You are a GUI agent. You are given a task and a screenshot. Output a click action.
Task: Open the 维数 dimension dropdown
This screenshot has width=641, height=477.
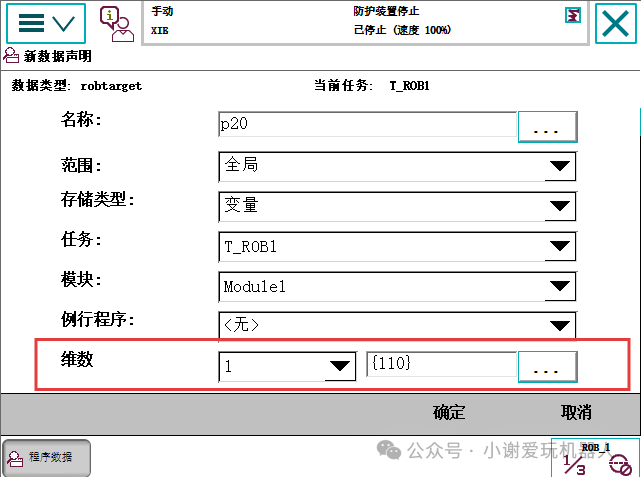point(287,366)
